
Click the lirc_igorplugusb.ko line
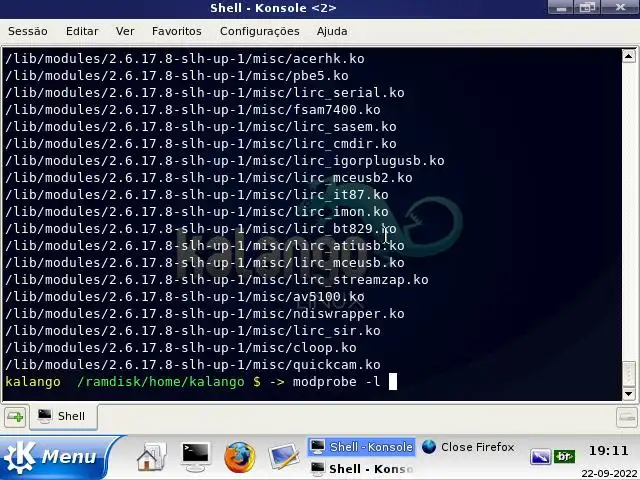pyautogui.click(x=224, y=161)
